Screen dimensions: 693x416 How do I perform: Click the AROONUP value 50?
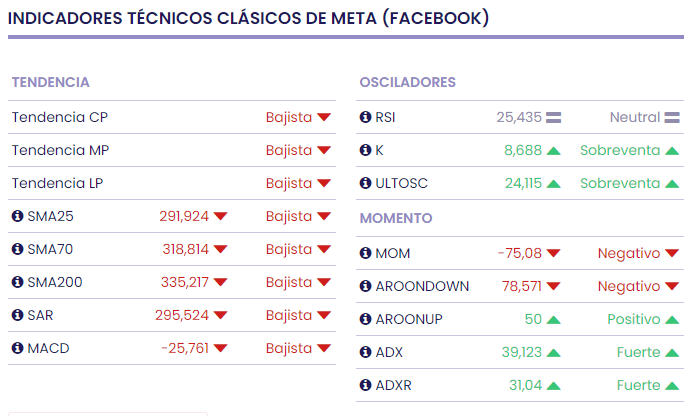[533, 319]
